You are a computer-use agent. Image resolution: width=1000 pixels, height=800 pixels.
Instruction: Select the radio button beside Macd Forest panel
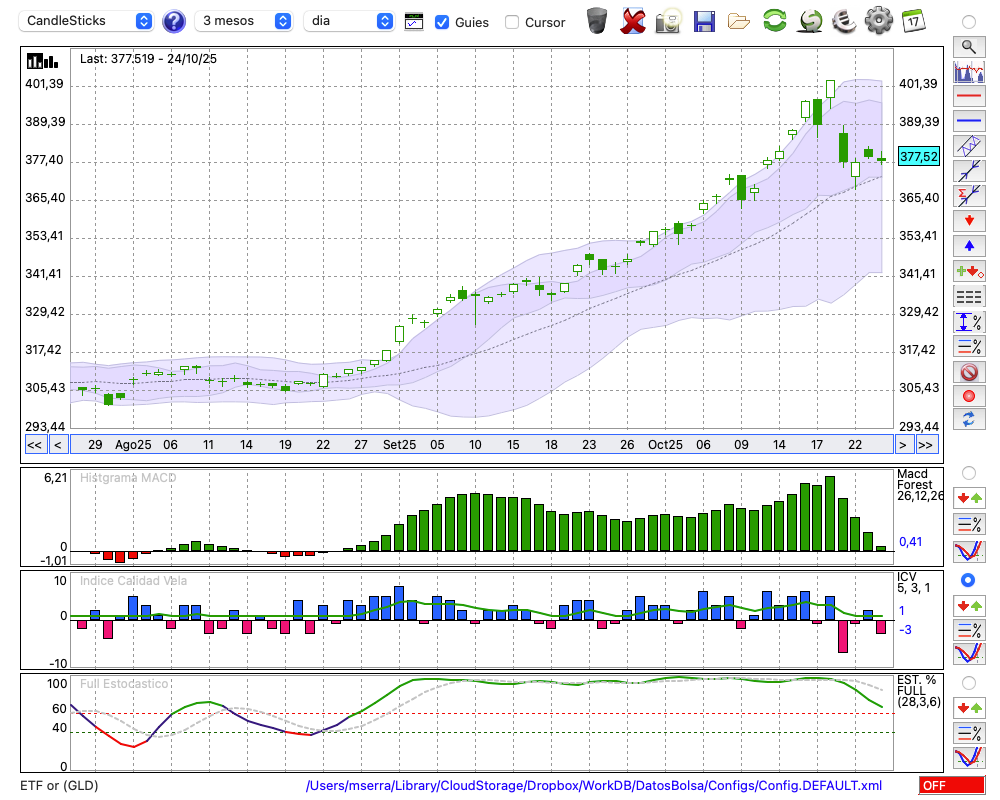click(x=968, y=472)
